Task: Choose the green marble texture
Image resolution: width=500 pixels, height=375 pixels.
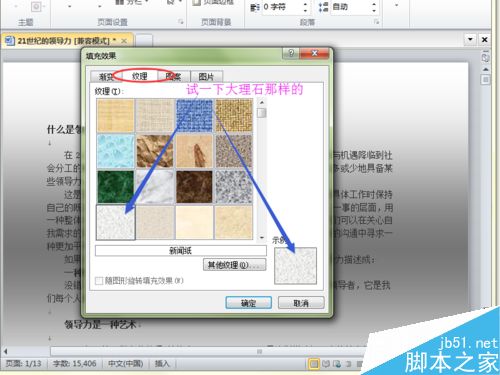Action: (116, 187)
